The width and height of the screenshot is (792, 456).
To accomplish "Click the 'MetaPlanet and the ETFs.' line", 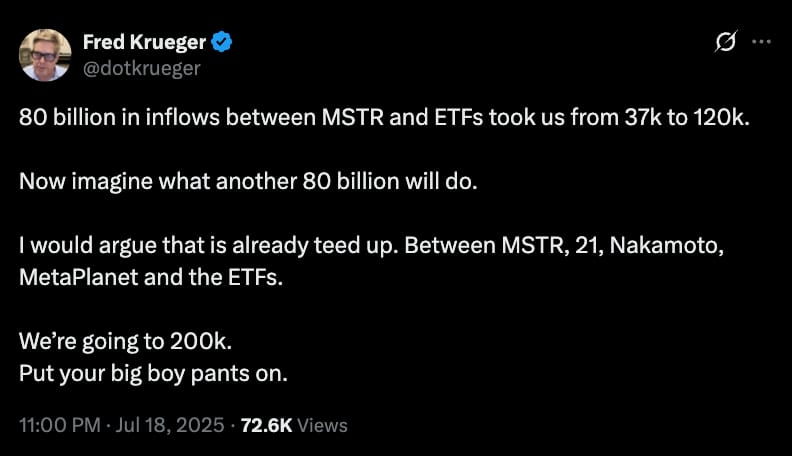I will click(151, 277).
